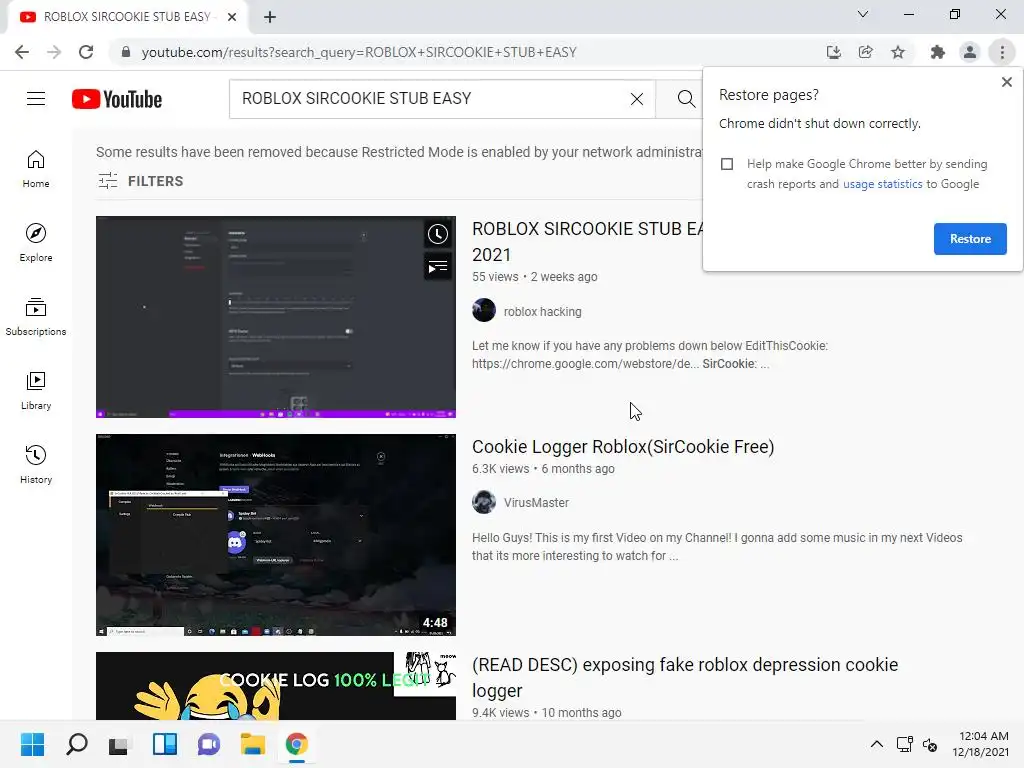Click the install app icon in address bar
This screenshot has width=1024, height=768.
(x=833, y=52)
